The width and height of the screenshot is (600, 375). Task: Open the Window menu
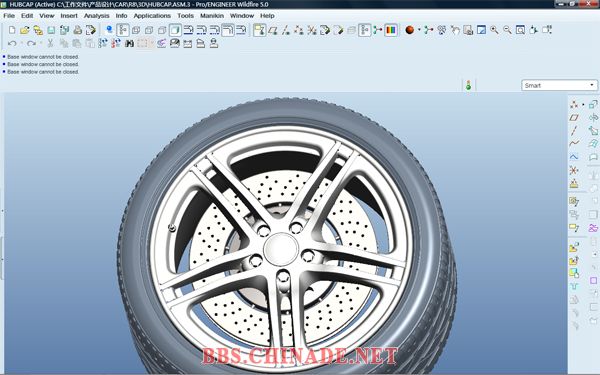[x=242, y=16]
